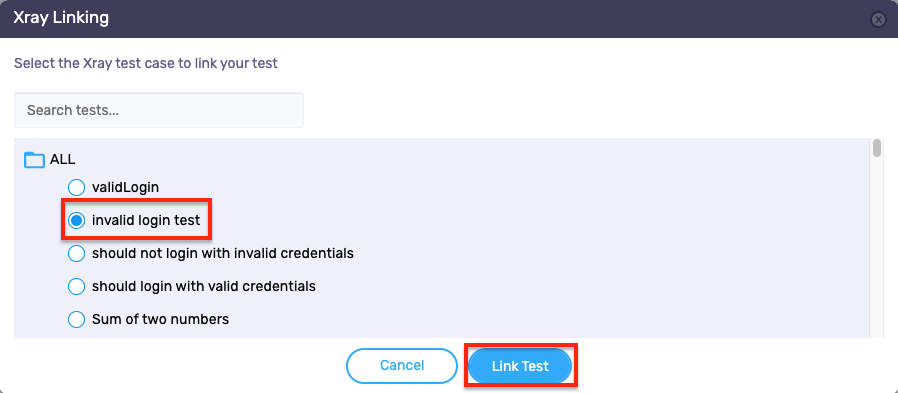Confirm with the Link Test button
The height and width of the screenshot is (393, 898).
click(x=520, y=366)
